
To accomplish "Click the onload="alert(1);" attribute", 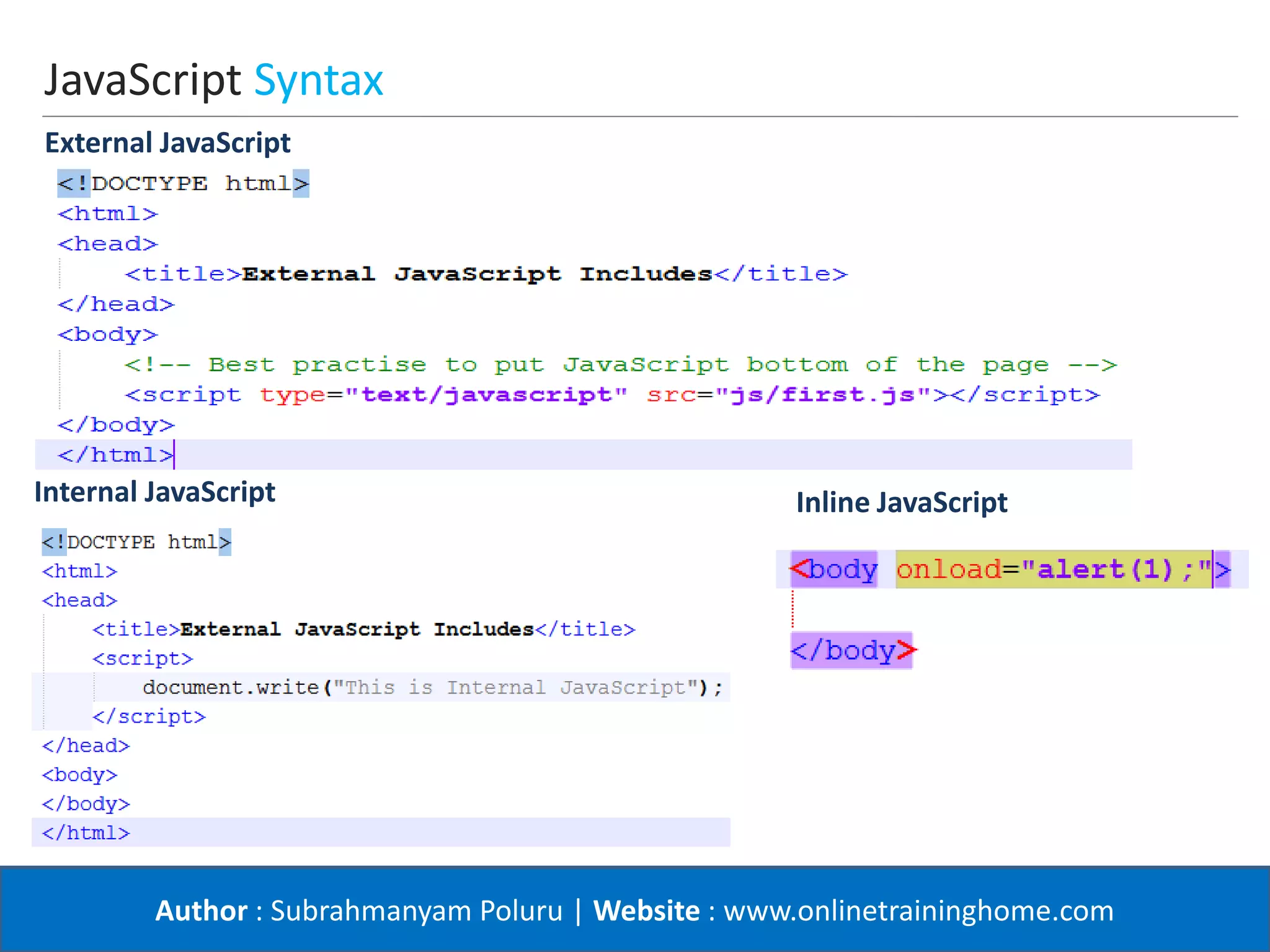I will pos(1054,569).
